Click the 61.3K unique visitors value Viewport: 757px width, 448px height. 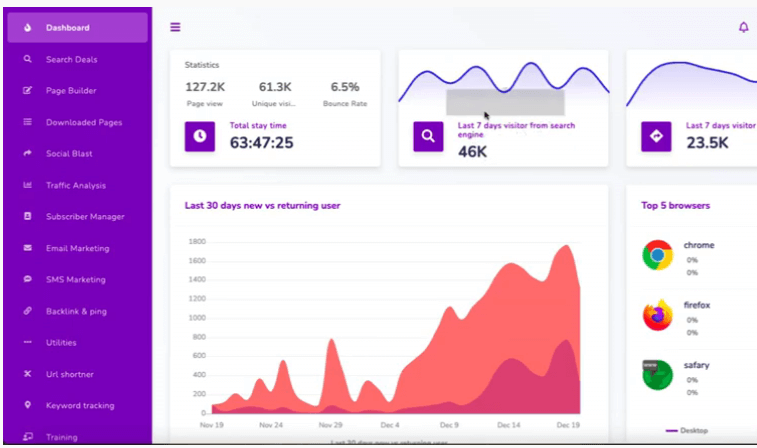[x=275, y=87]
